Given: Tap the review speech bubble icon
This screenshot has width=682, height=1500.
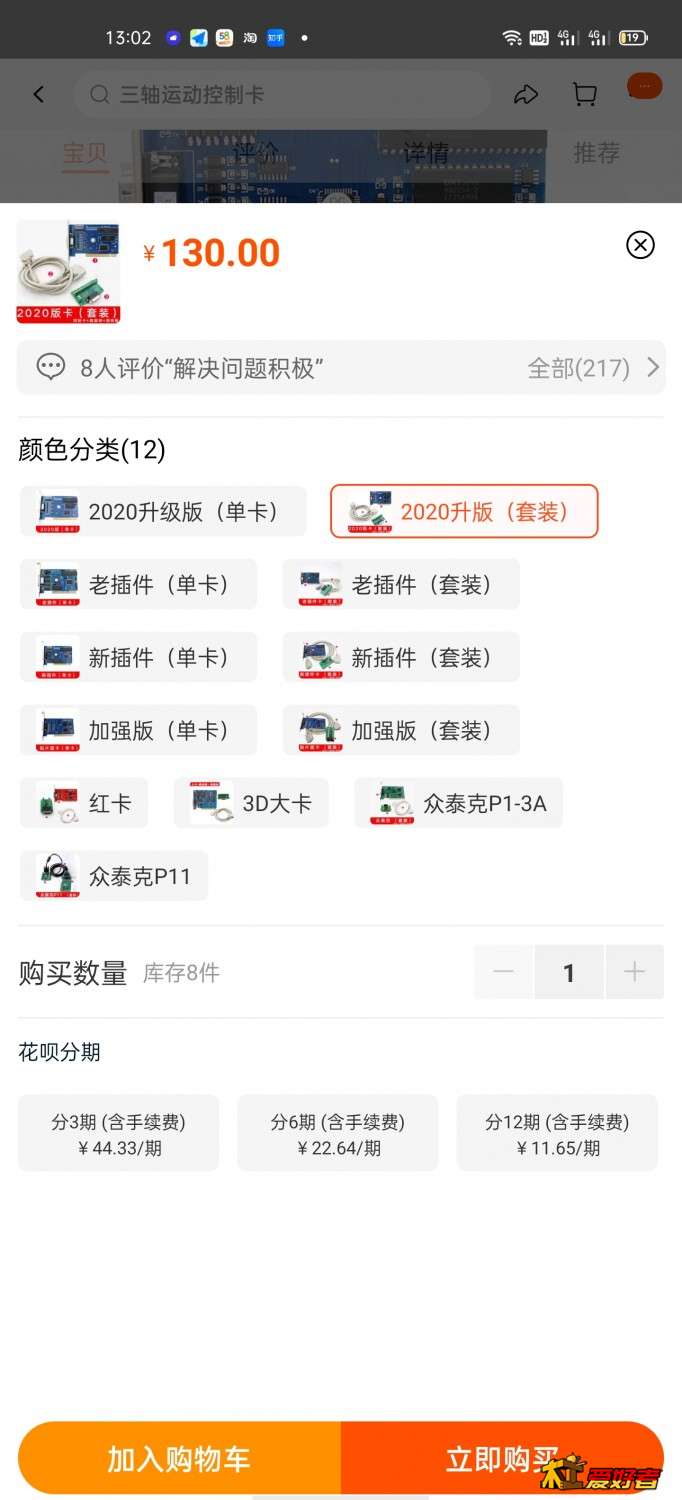Looking at the screenshot, I should [51, 367].
